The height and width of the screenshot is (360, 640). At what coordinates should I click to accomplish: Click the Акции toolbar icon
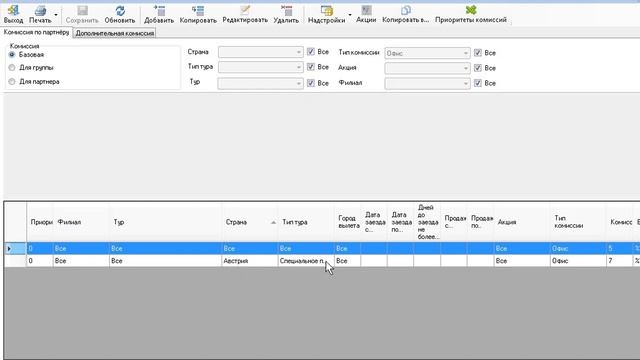coord(366,10)
